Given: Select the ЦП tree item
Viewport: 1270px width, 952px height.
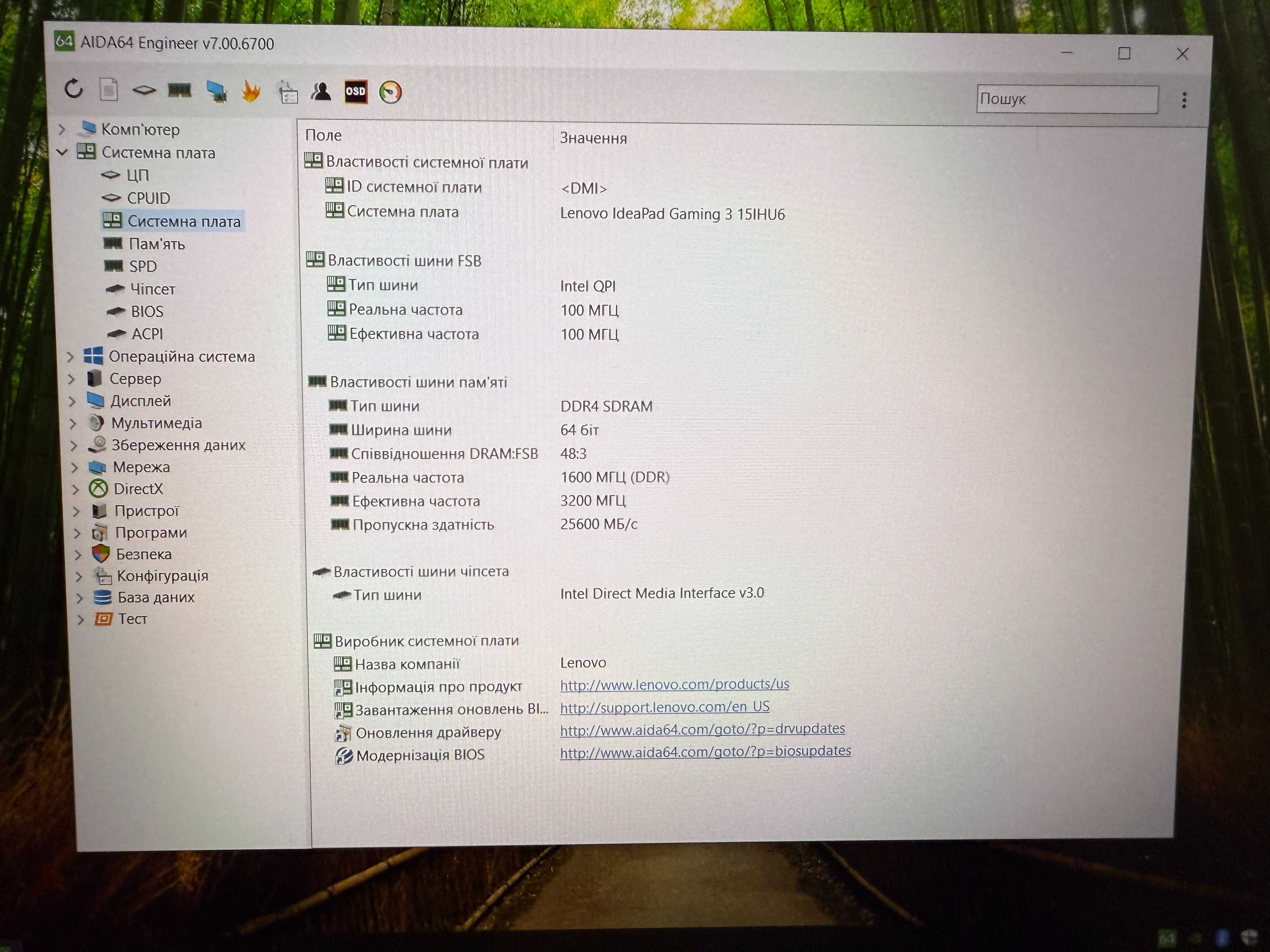Looking at the screenshot, I should point(137,175).
